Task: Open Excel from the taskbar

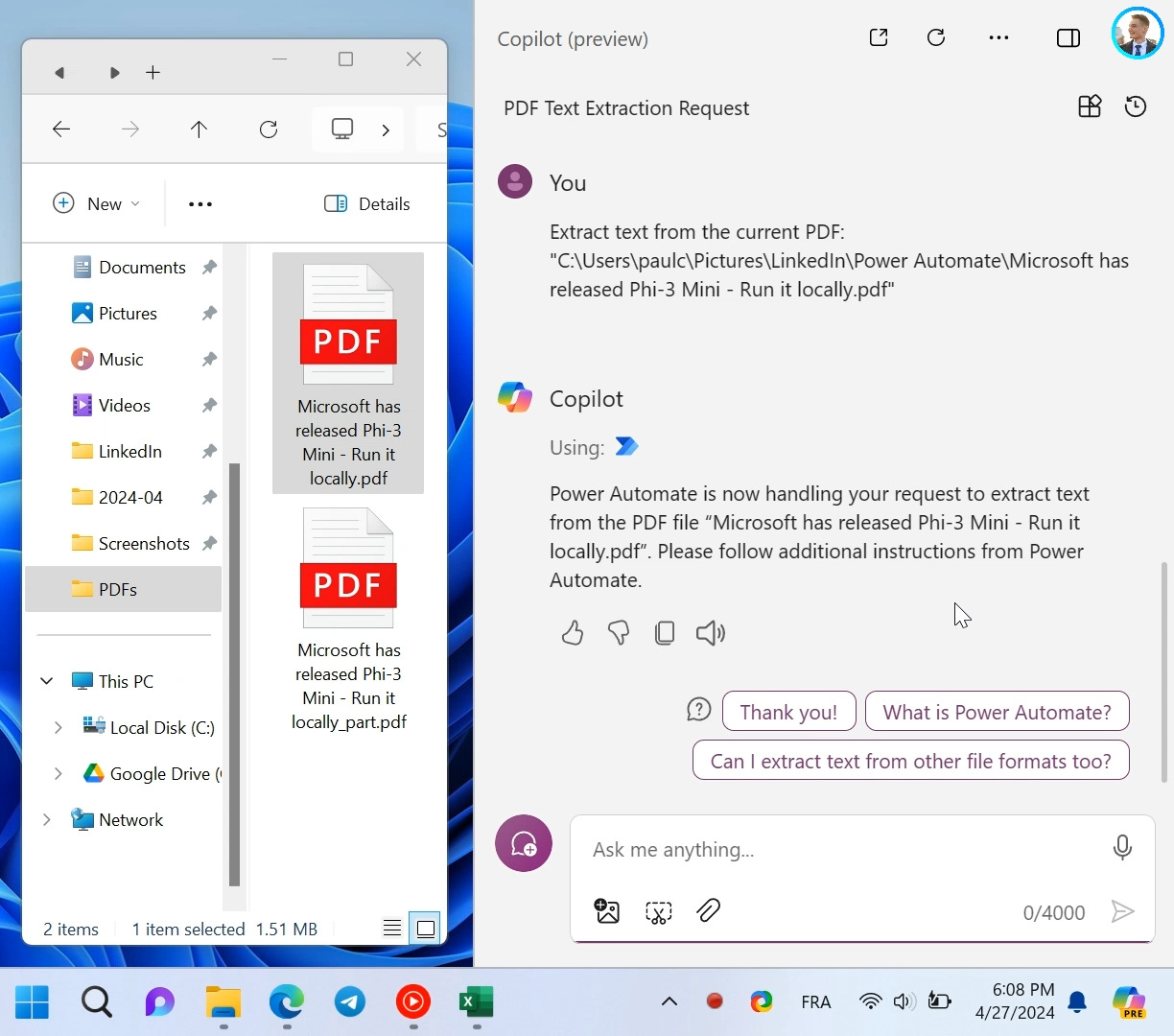Action: point(476,1002)
